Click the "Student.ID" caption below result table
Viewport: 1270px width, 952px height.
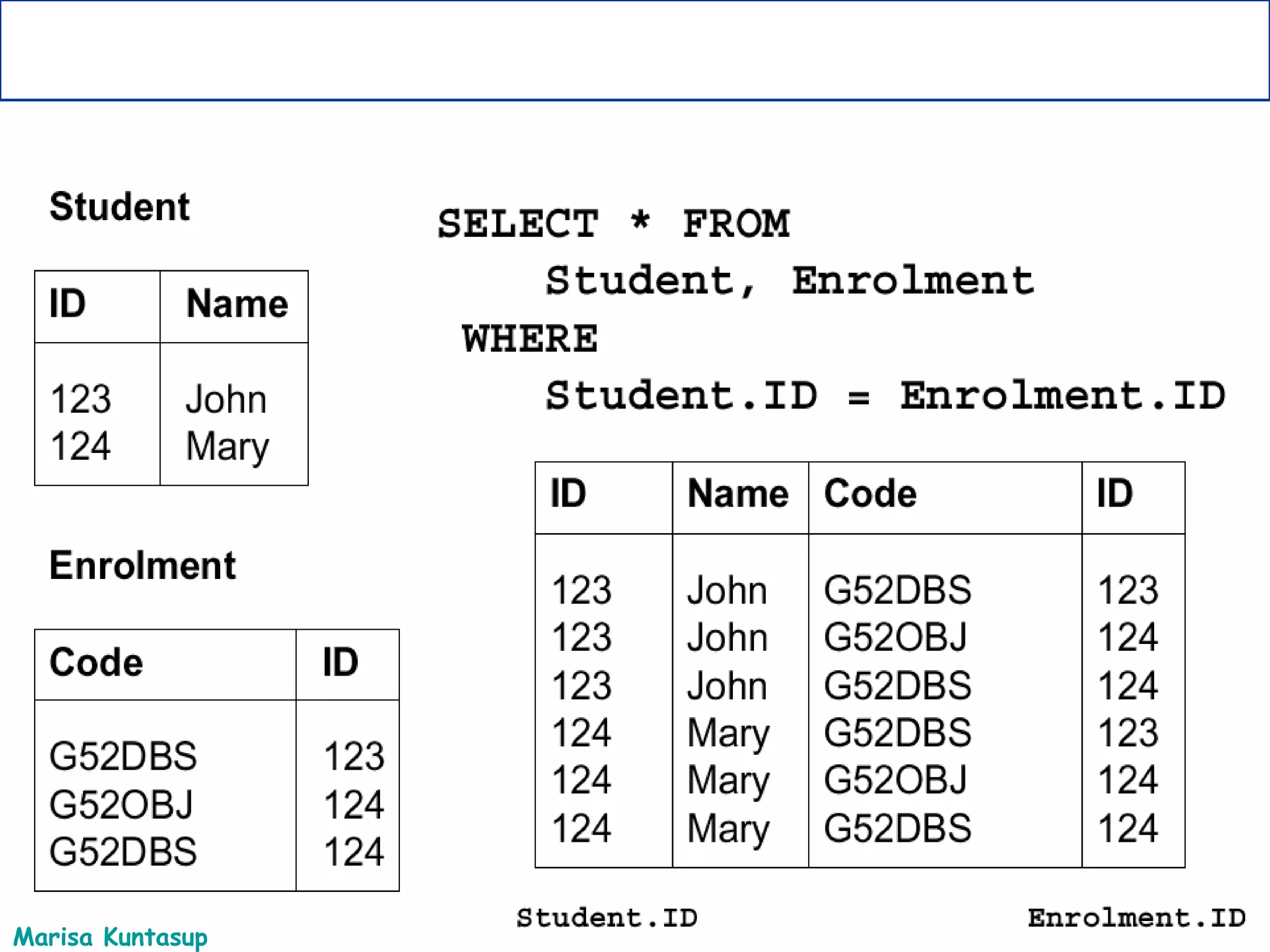606,918
